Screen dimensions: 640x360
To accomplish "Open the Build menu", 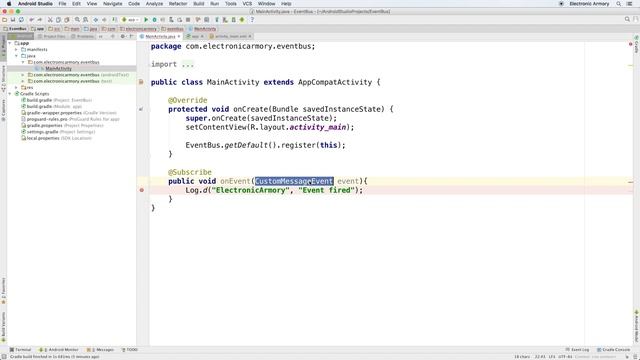I will [x=199, y=4].
